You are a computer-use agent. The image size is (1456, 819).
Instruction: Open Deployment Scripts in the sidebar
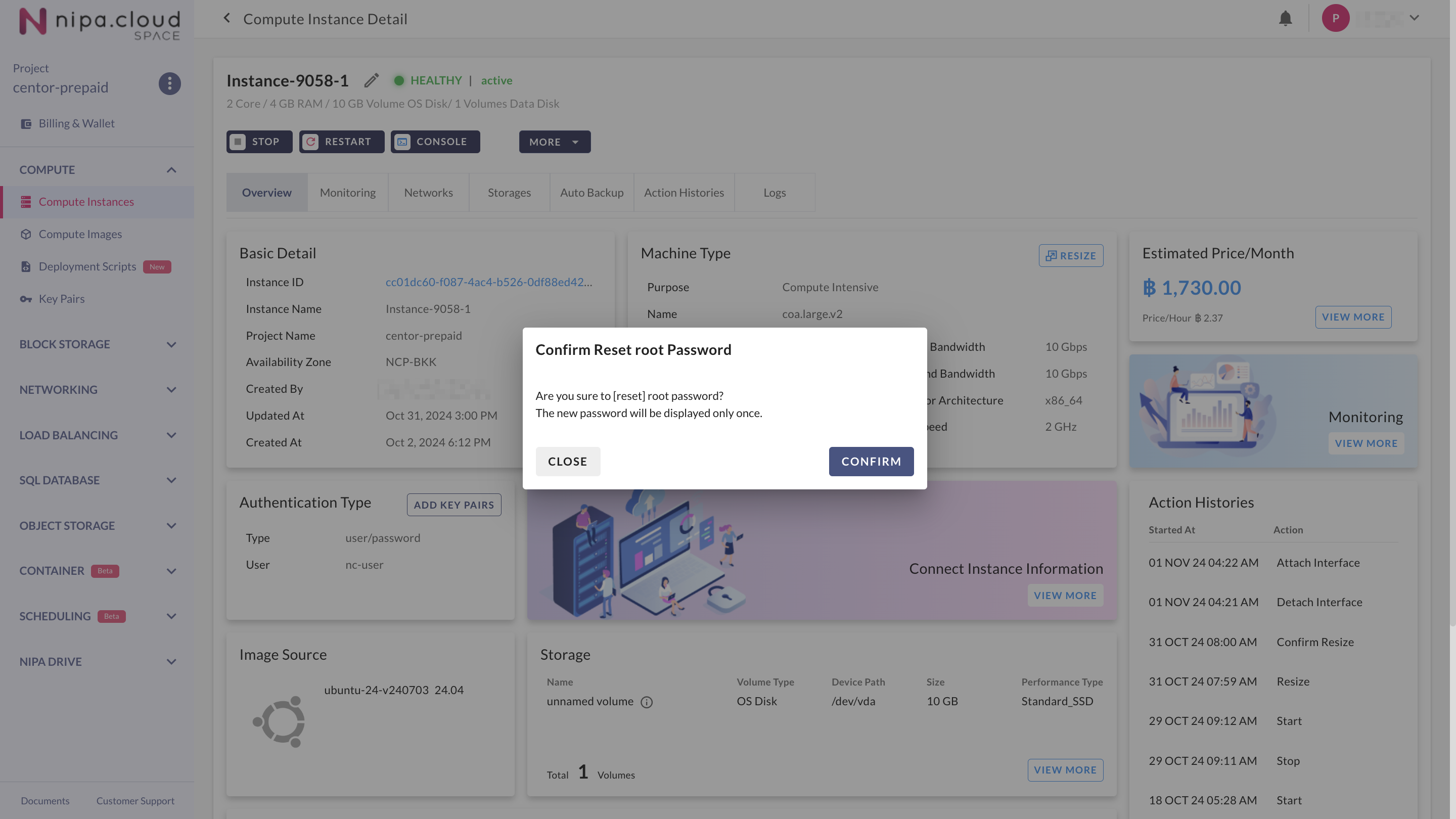tap(87, 267)
